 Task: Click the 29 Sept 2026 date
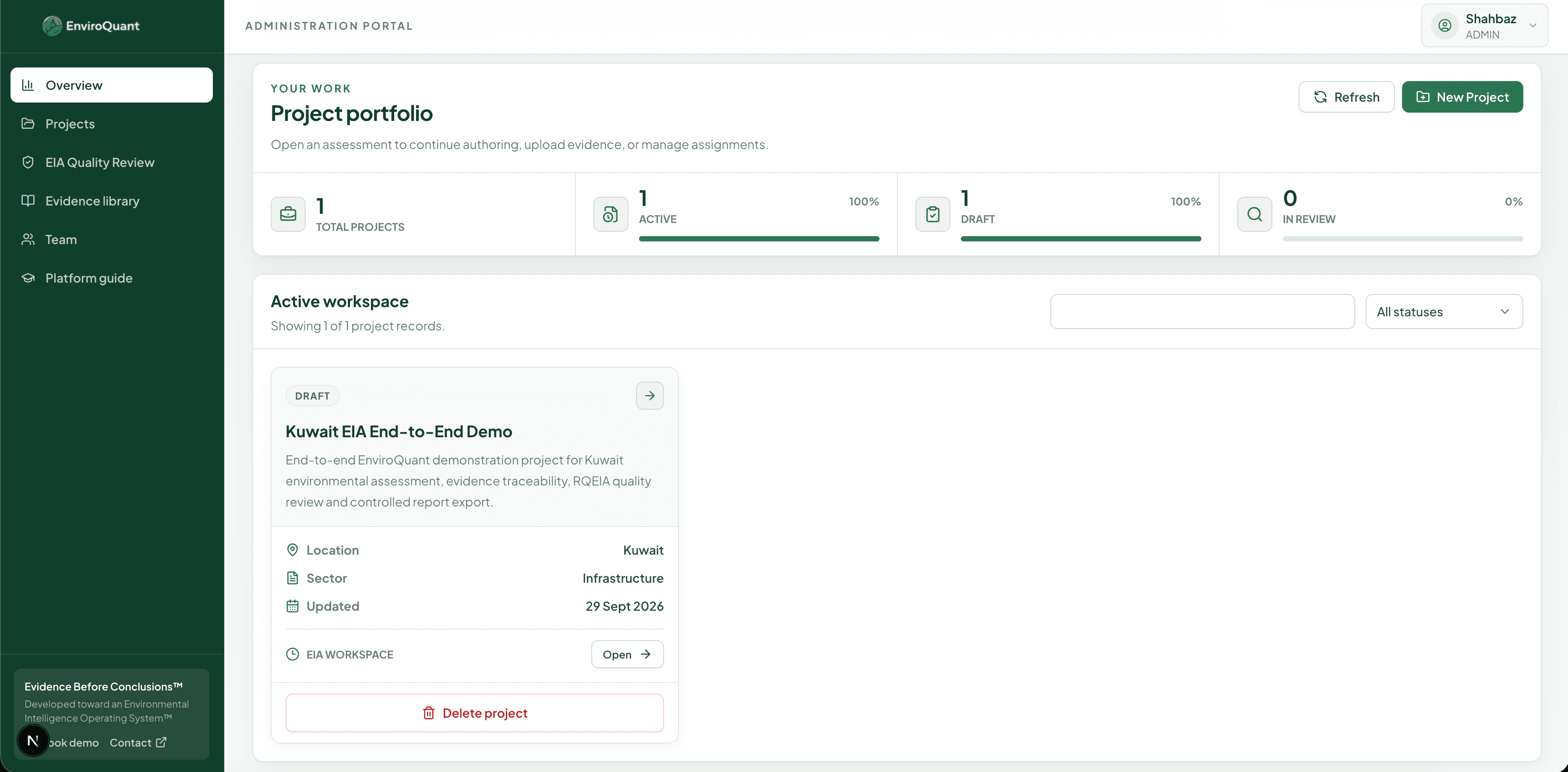point(625,606)
